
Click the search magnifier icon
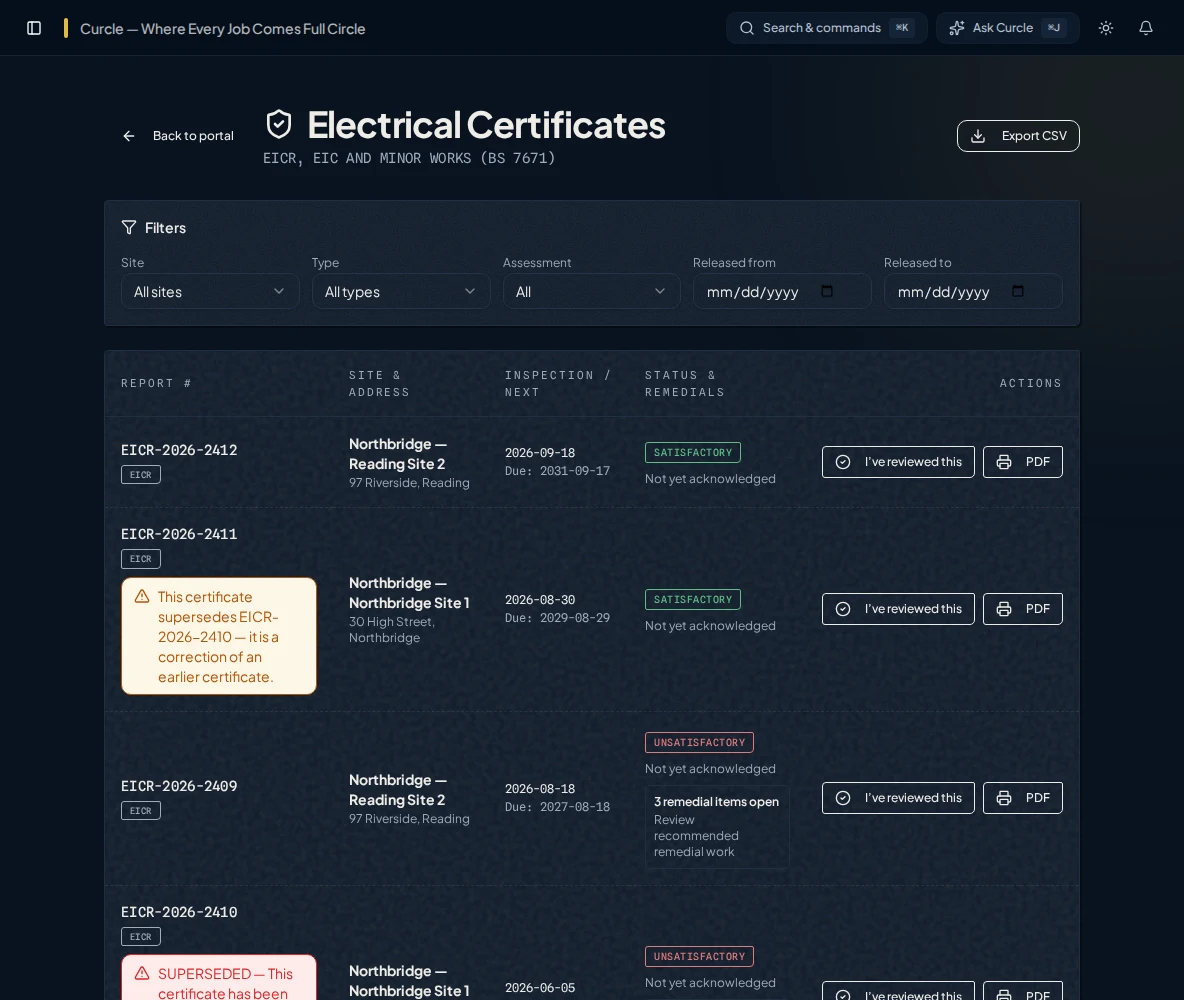pyautogui.click(x=747, y=28)
